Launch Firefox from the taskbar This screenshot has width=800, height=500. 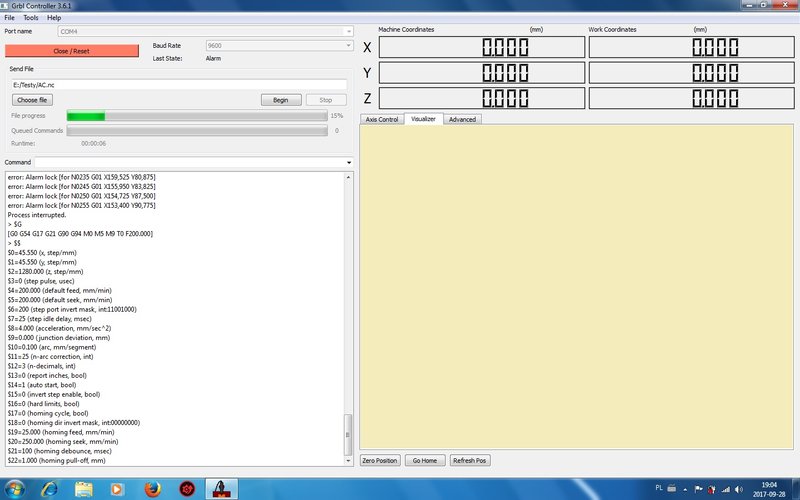point(153,489)
